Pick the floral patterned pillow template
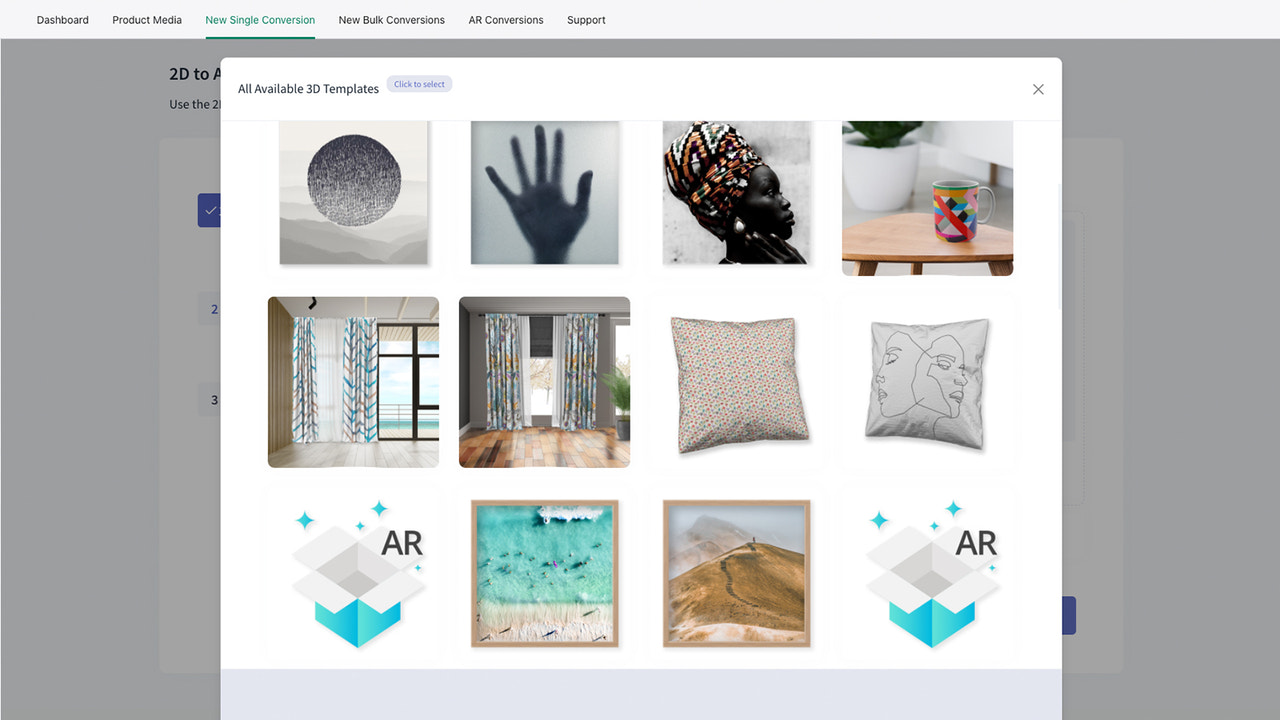The image size is (1280, 720). coord(736,382)
